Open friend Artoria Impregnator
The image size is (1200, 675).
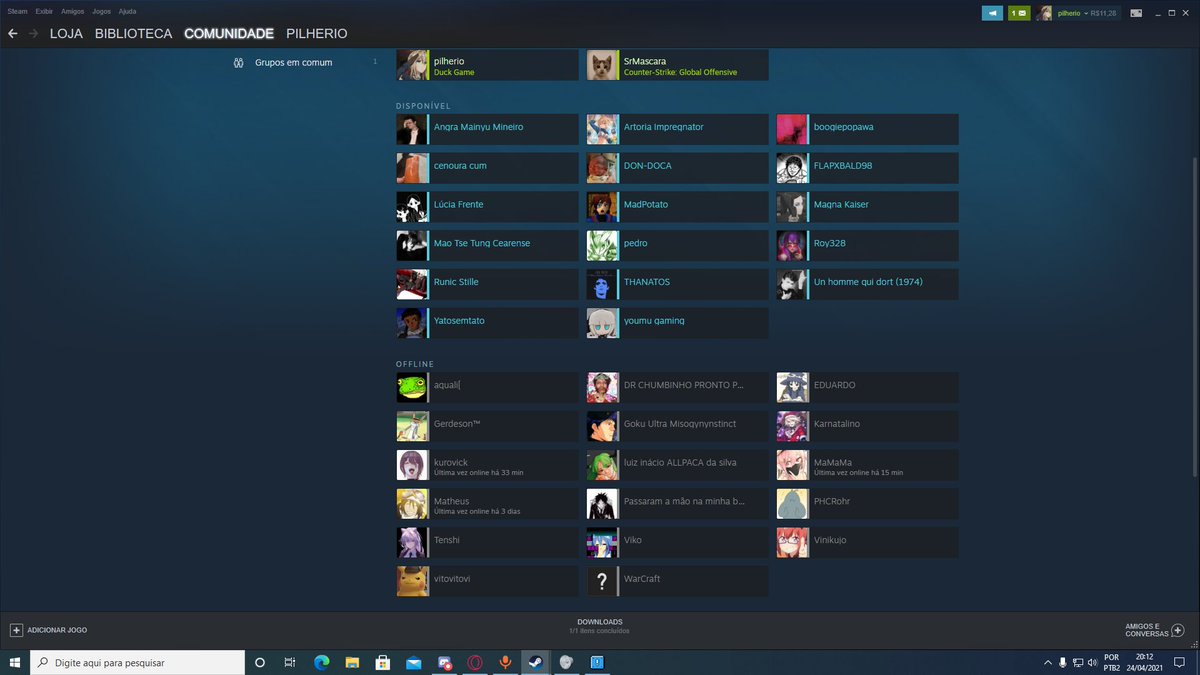point(677,129)
